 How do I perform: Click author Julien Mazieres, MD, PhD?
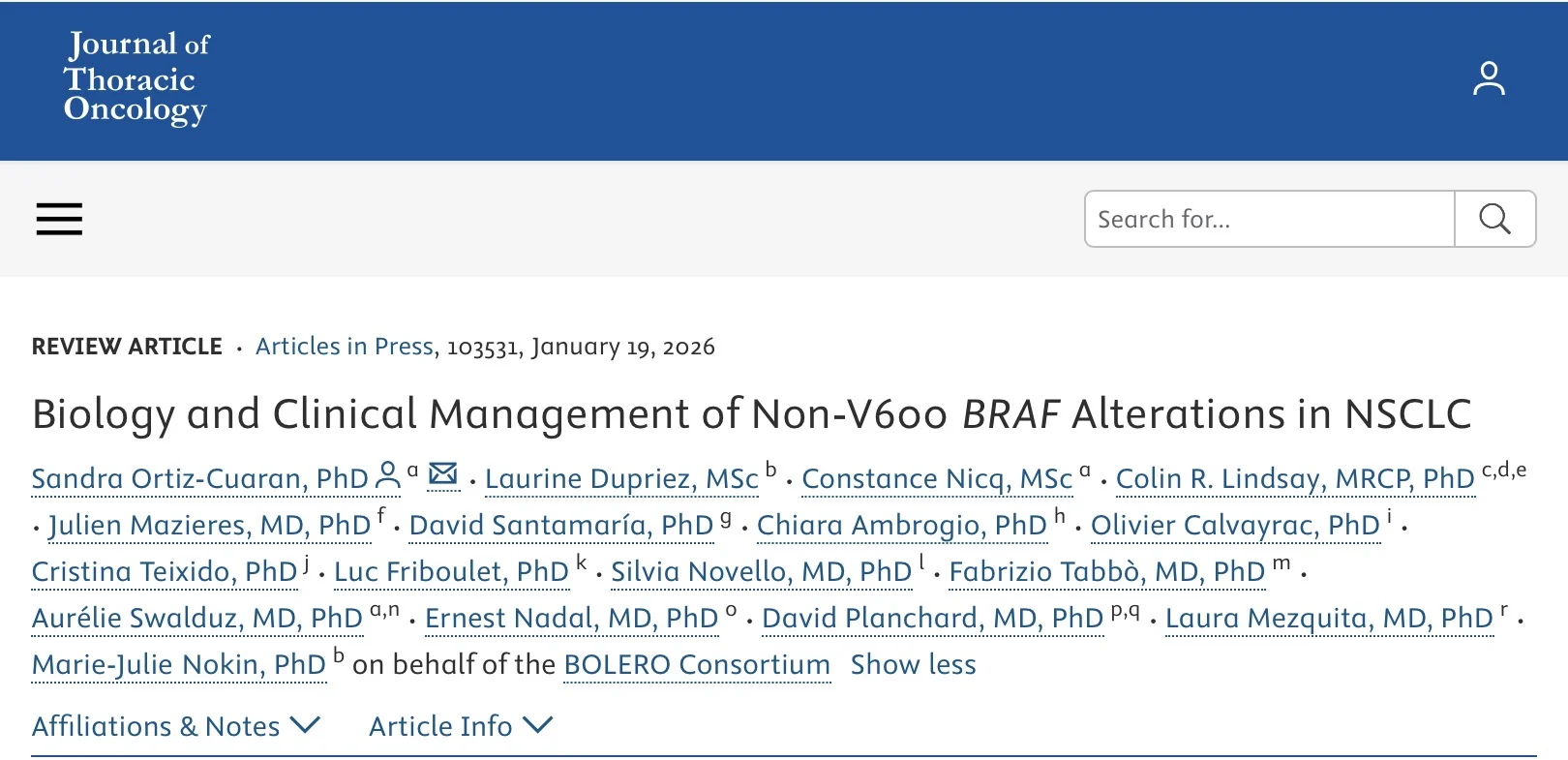tap(210, 526)
